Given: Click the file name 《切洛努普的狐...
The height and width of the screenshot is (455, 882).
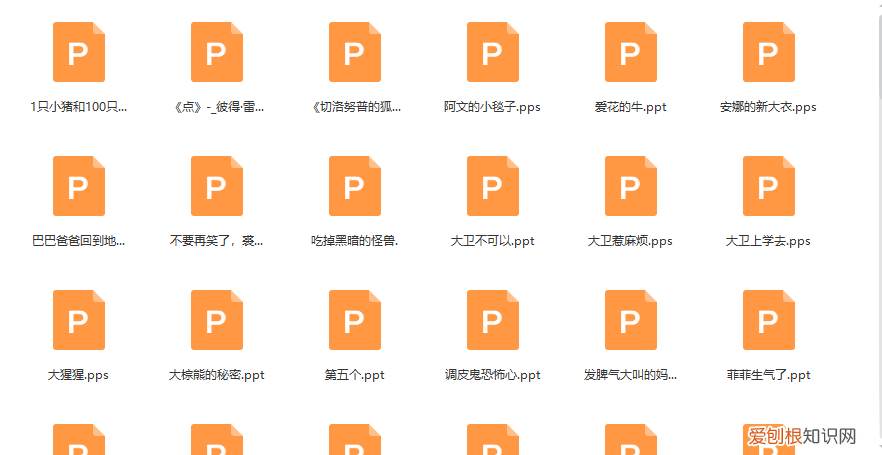Looking at the screenshot, I should pyautogui.click(x=355, y=107).
